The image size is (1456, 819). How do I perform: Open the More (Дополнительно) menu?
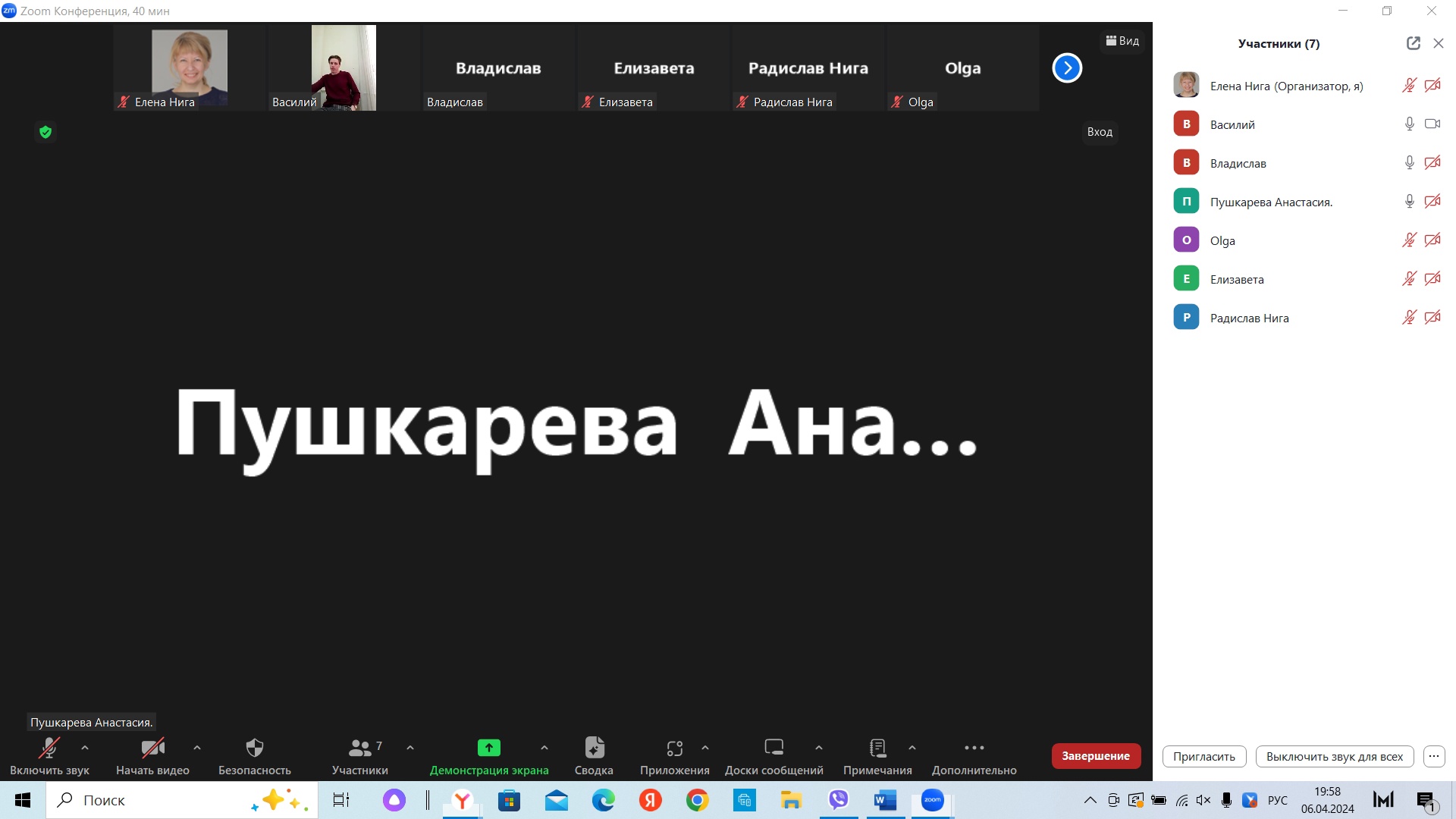click(x=974, y=748)
